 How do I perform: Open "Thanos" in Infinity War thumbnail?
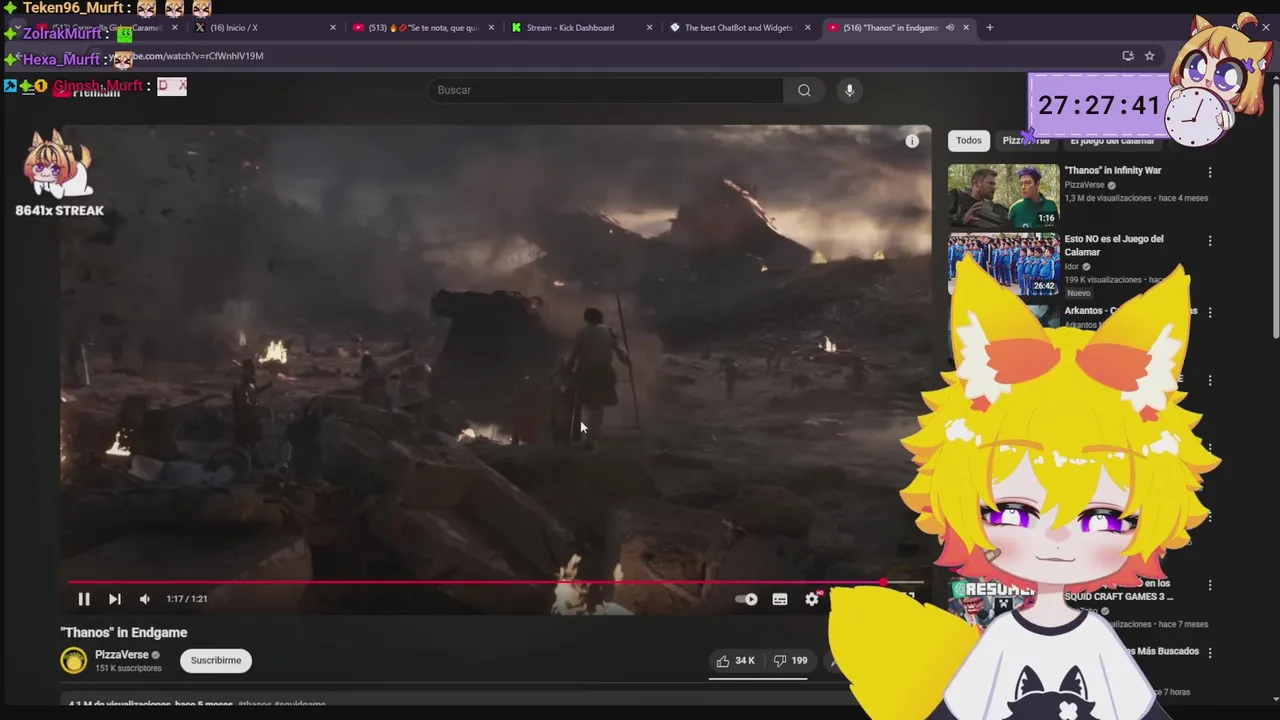[1003, 195]
